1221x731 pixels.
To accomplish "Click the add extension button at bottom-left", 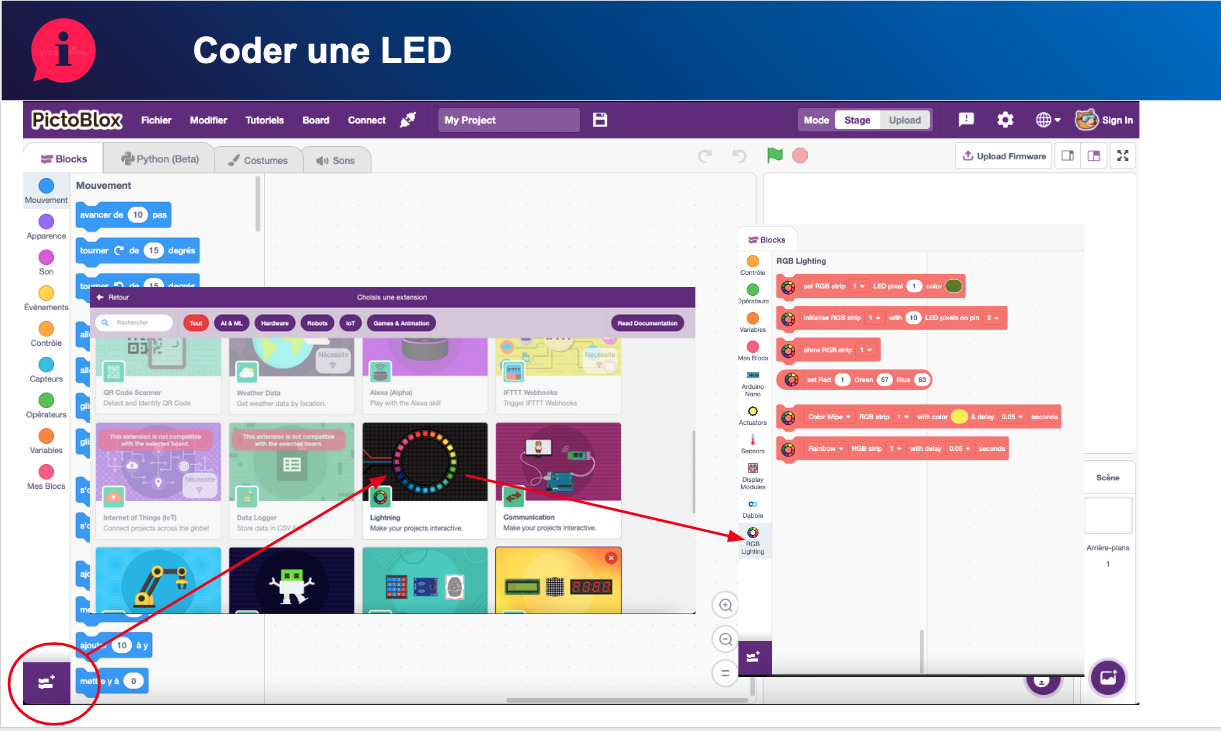I will click(x=46, y=682).
